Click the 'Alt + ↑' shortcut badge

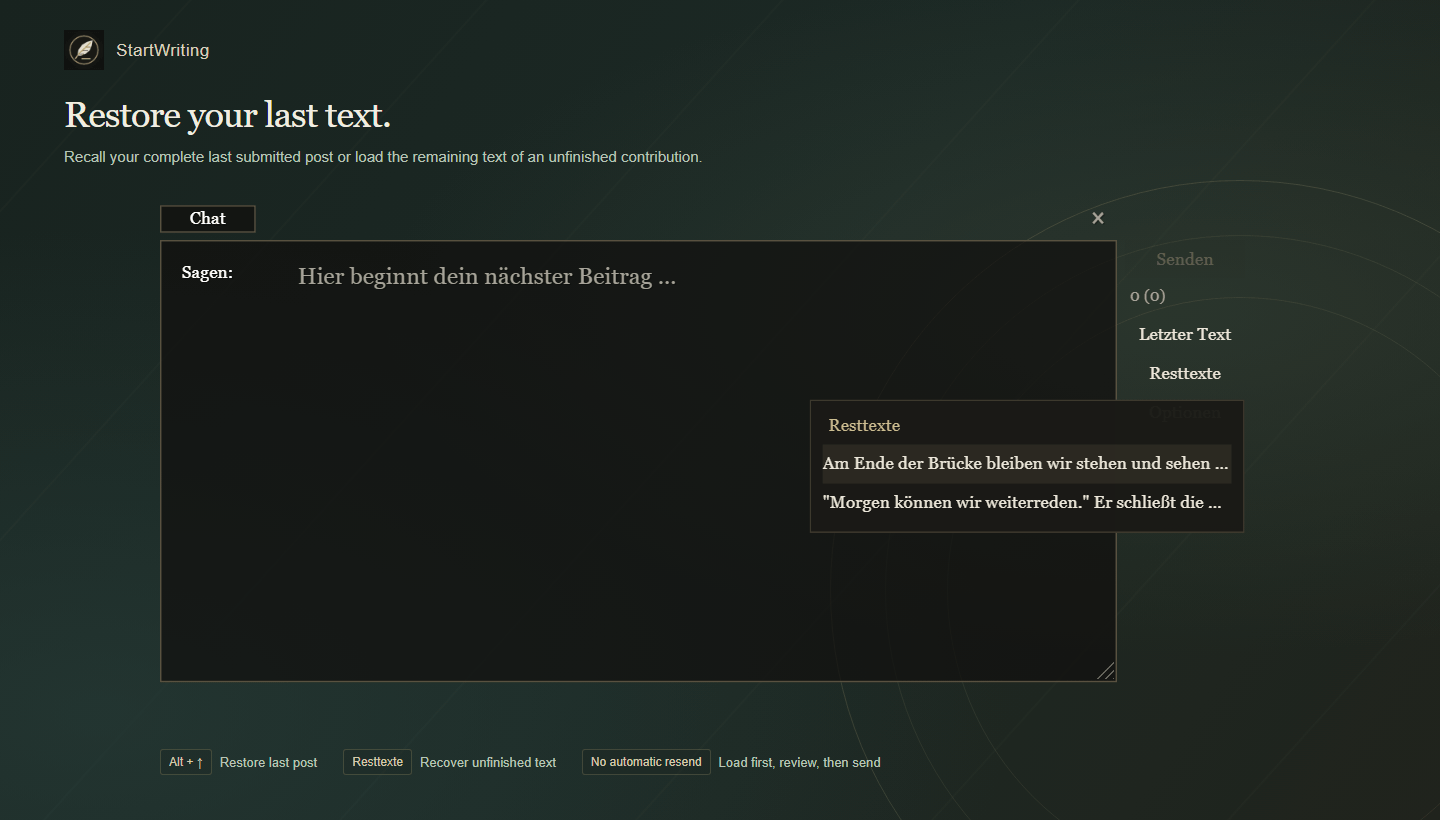pos(186,762)
